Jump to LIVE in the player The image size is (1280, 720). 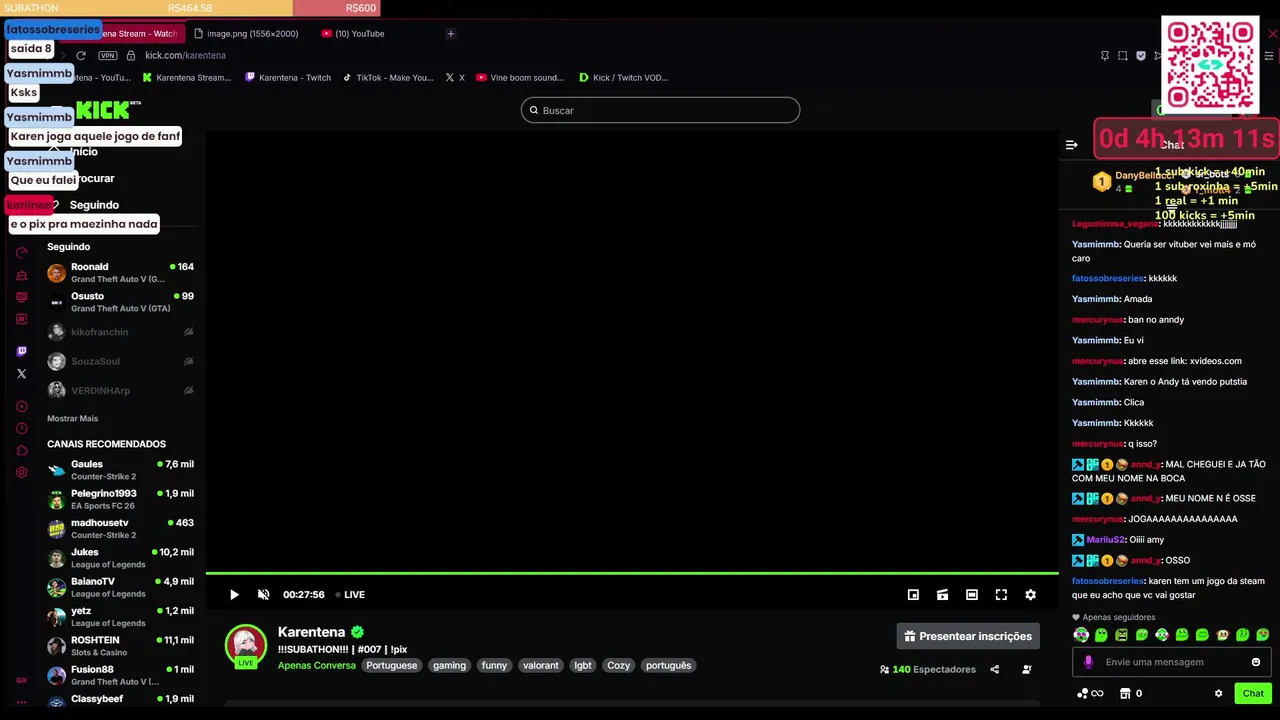pyautogui.click(x=350, y=595)
